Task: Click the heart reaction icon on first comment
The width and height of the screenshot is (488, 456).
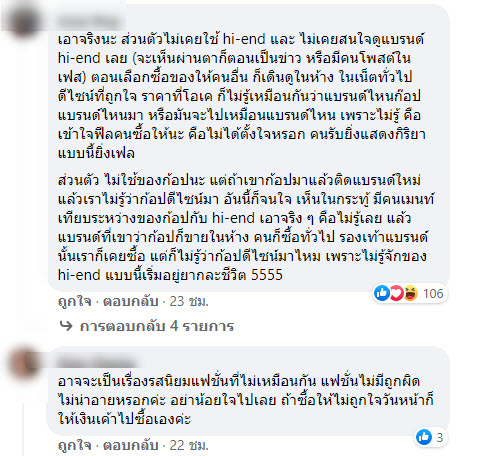Action: pos(396,293)
